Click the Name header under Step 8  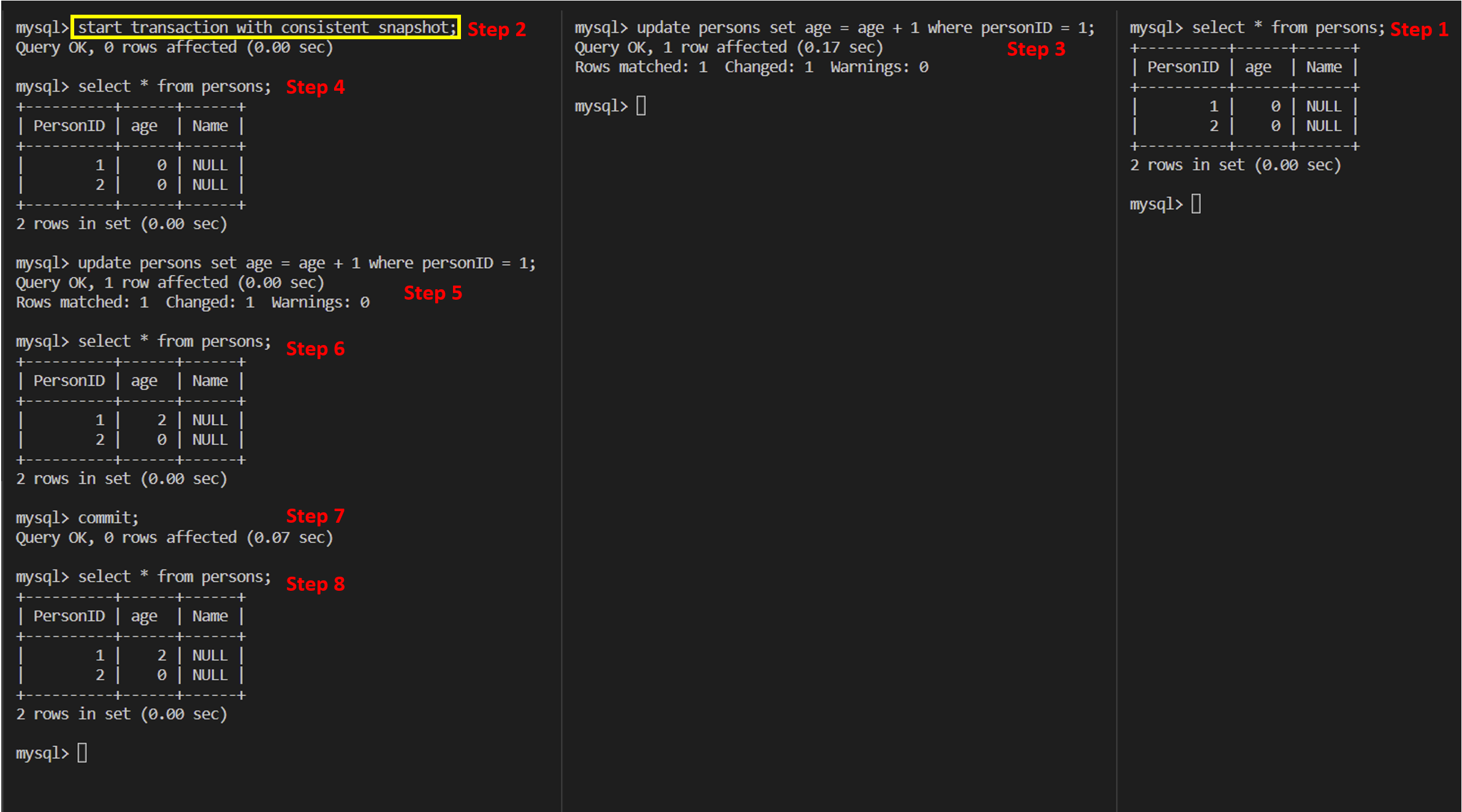pyautogui.click(x=210, y=616)
